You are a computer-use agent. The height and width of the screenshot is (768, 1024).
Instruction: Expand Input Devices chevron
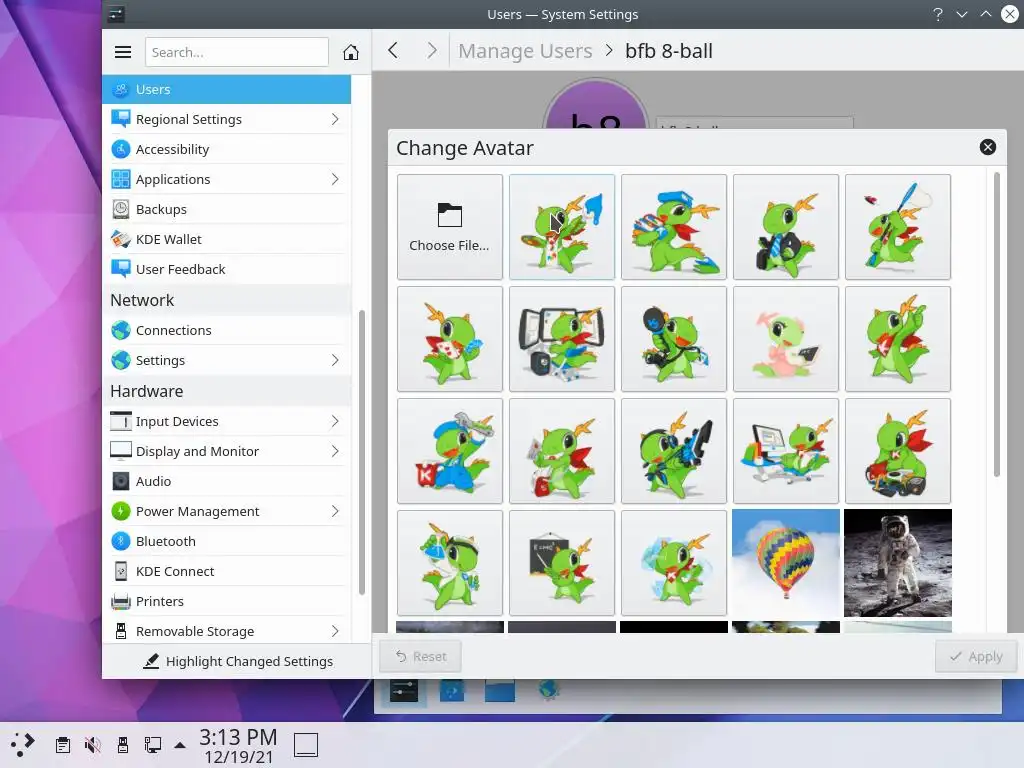335,421
